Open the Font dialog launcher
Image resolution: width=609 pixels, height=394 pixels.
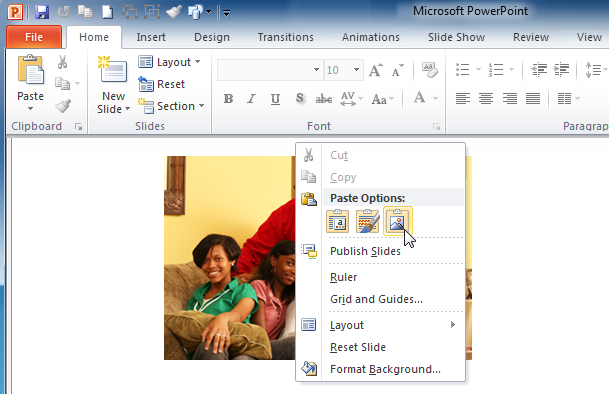point(437,127)
